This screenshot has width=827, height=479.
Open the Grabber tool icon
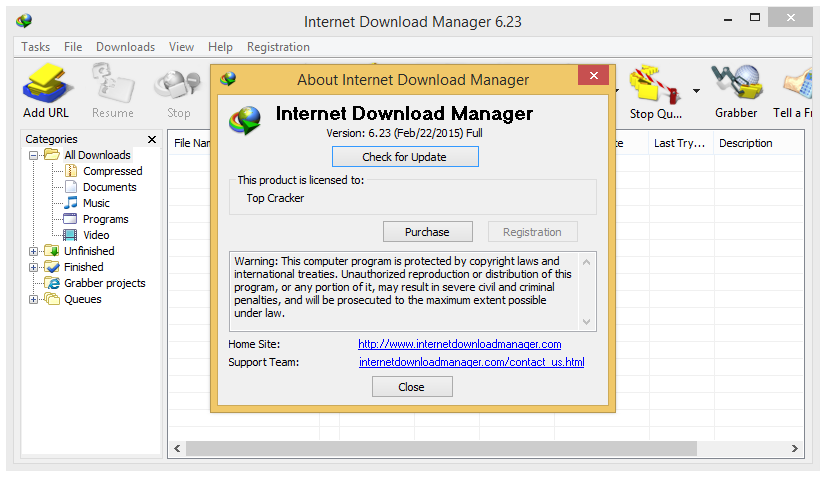pyautogui.click(x=736, y=83)
